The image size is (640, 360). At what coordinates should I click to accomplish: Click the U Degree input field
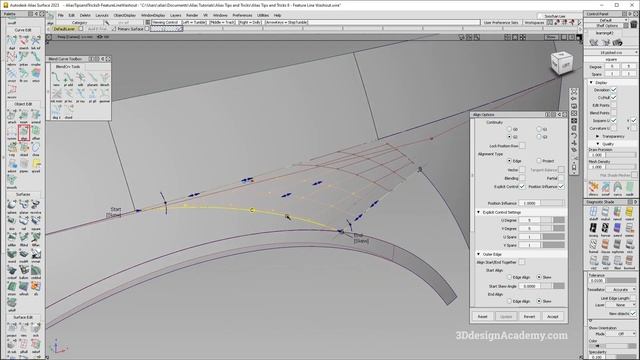click(x=529, y=220)
